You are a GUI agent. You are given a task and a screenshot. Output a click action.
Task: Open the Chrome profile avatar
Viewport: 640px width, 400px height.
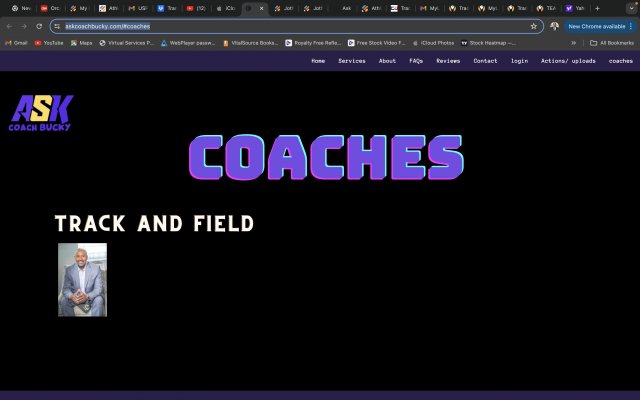[x=554, y=26]
